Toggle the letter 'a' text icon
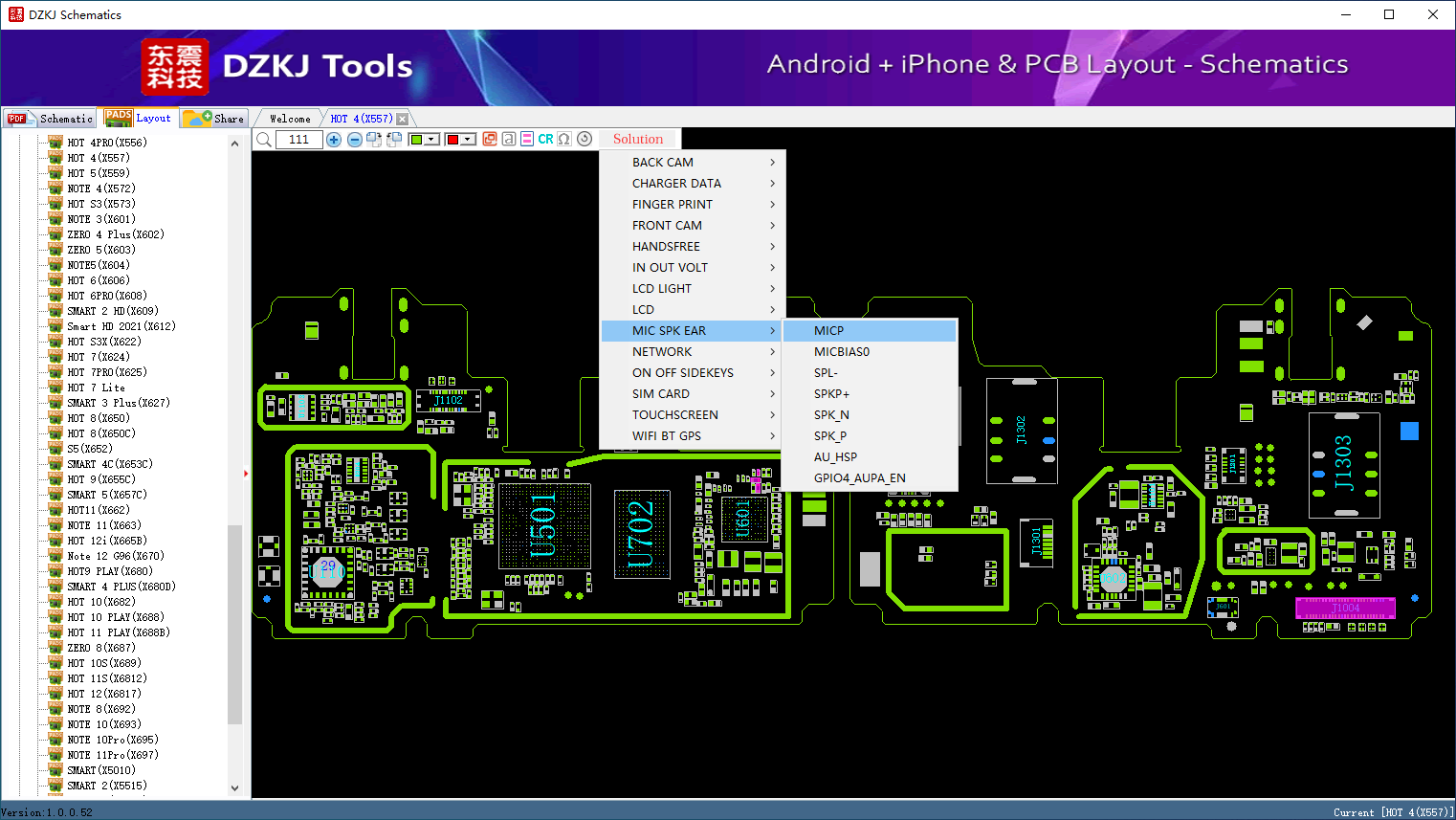Viewport: 1456px width, 820px height. 509,139
